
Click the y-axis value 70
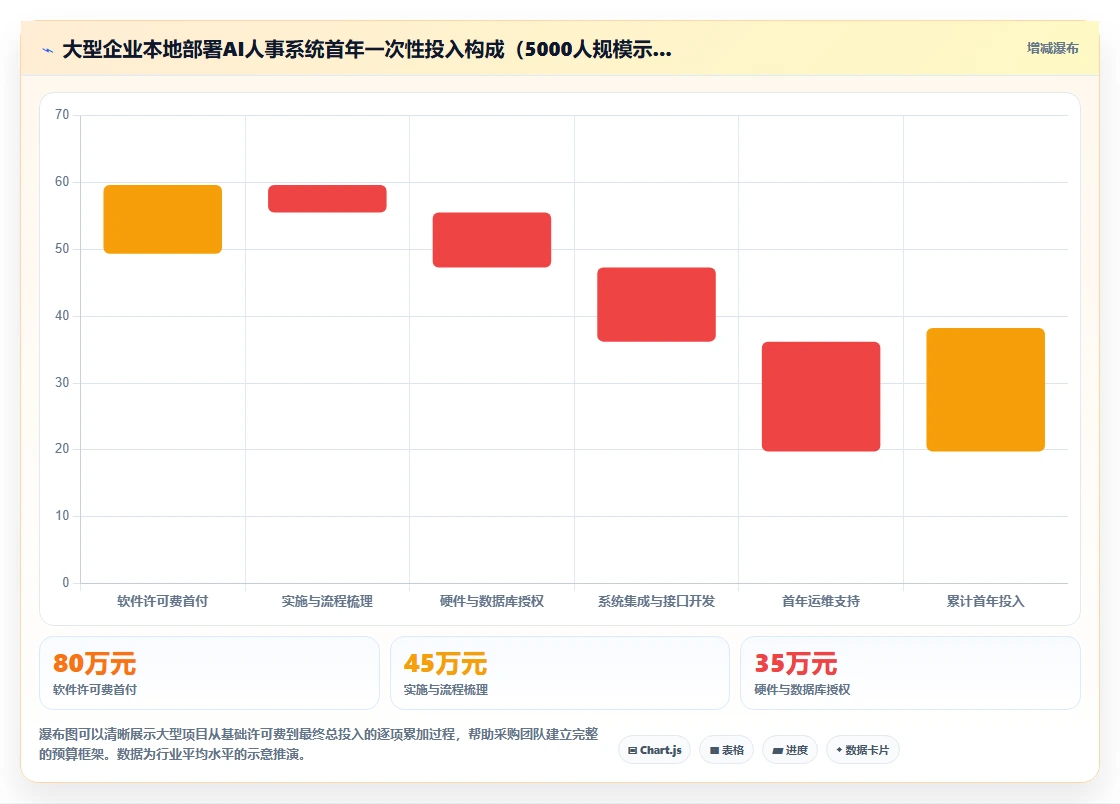click(62, 115)
